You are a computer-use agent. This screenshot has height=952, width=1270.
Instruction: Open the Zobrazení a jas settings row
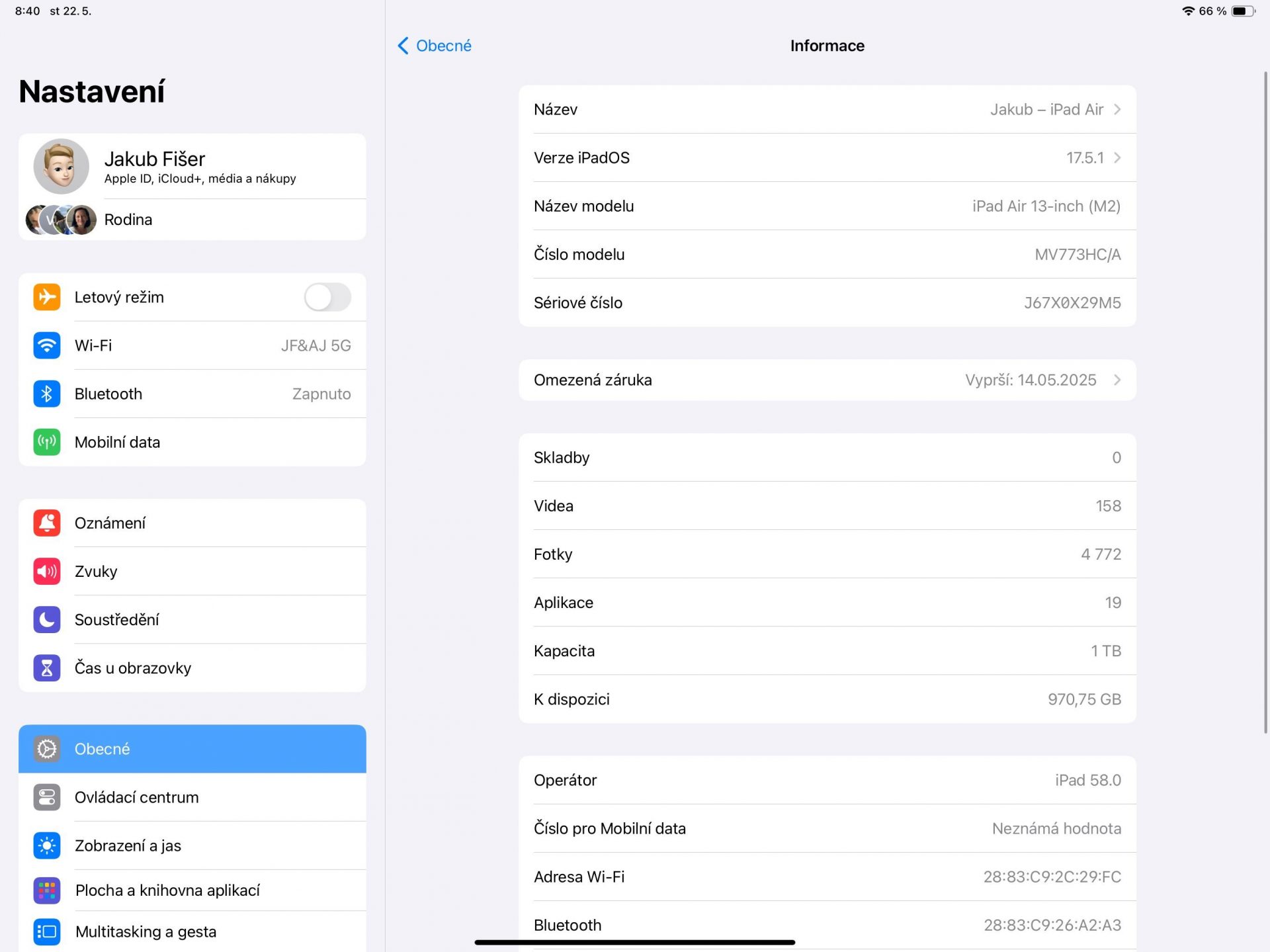192,845
